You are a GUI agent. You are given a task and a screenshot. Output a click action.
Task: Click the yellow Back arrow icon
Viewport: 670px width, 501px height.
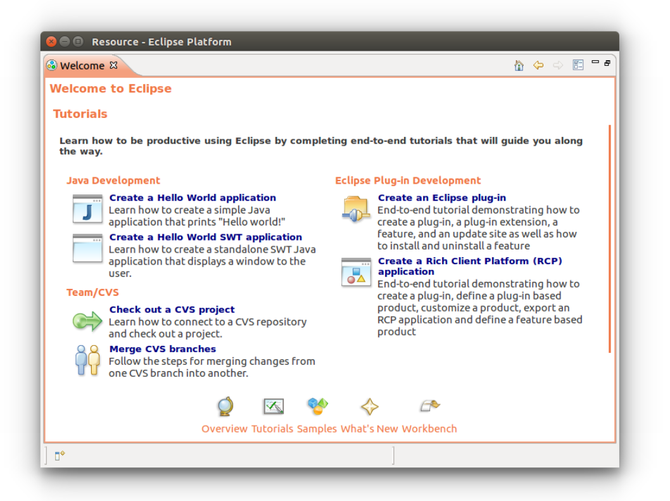pyautogui.click(x=538, y=65)
